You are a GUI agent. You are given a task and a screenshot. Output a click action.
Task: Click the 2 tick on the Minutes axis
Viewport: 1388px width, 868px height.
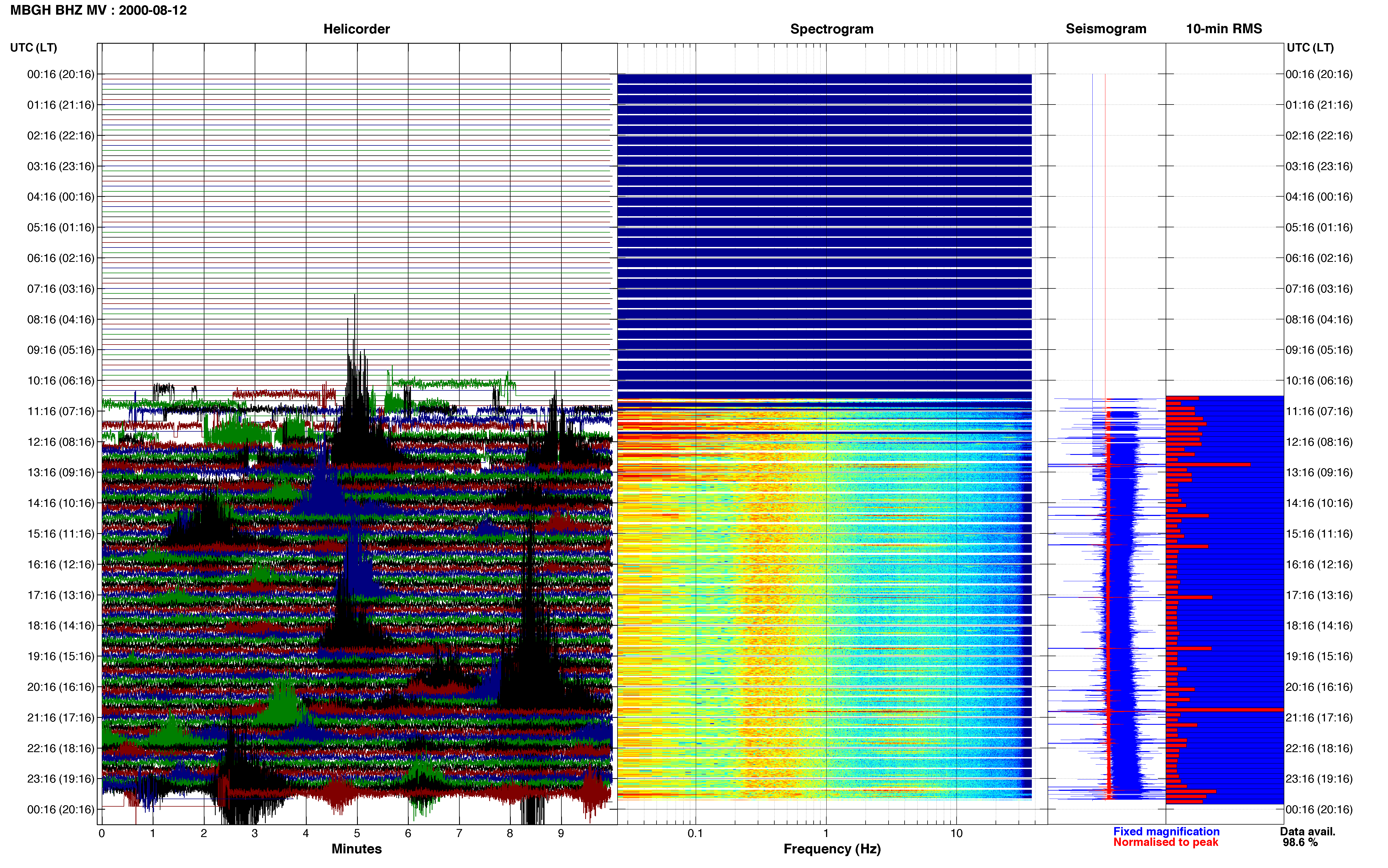[x=204, y=833]
